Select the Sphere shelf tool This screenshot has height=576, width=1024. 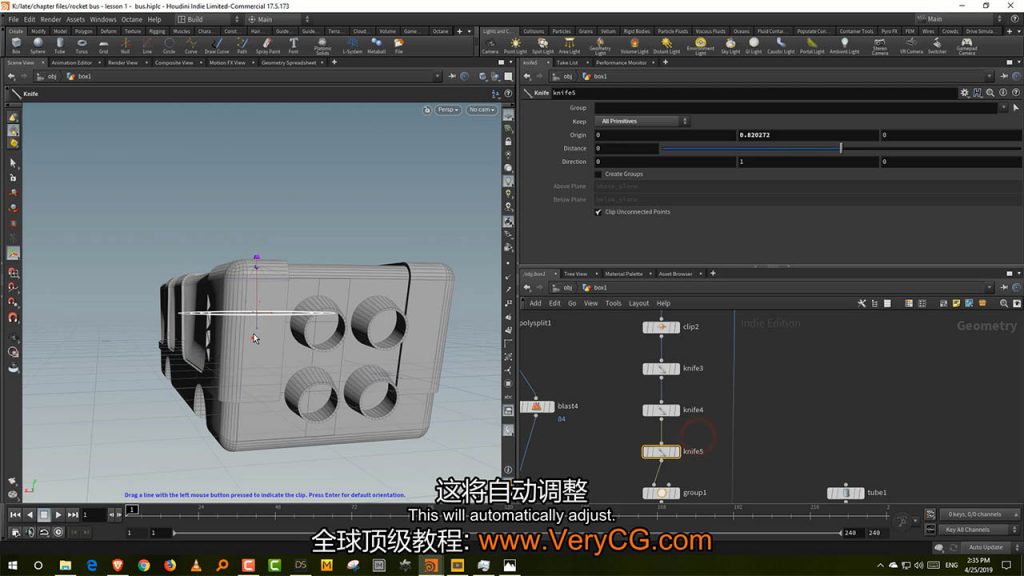click(38, 45)
